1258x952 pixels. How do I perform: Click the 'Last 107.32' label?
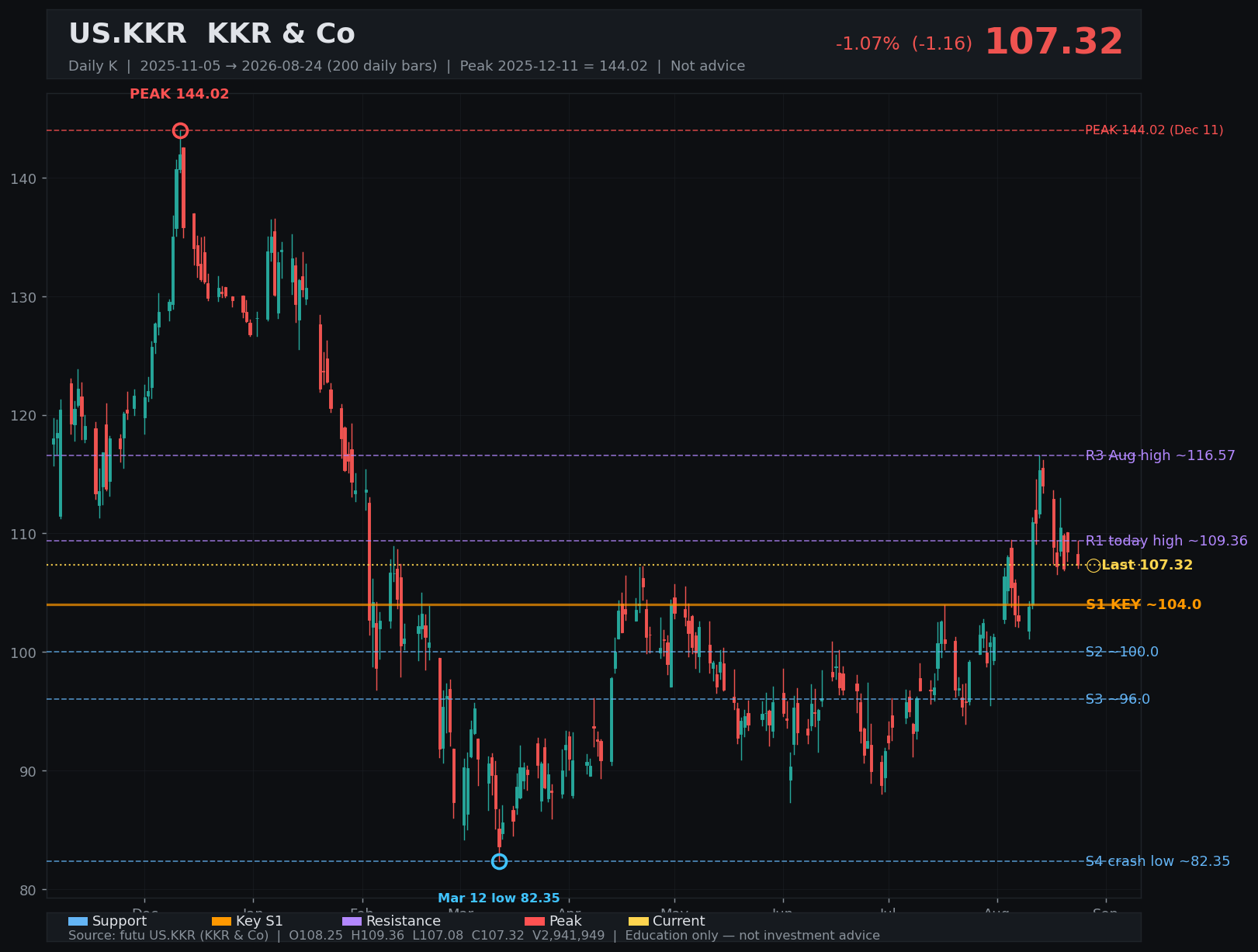(x=1147, y=565)
